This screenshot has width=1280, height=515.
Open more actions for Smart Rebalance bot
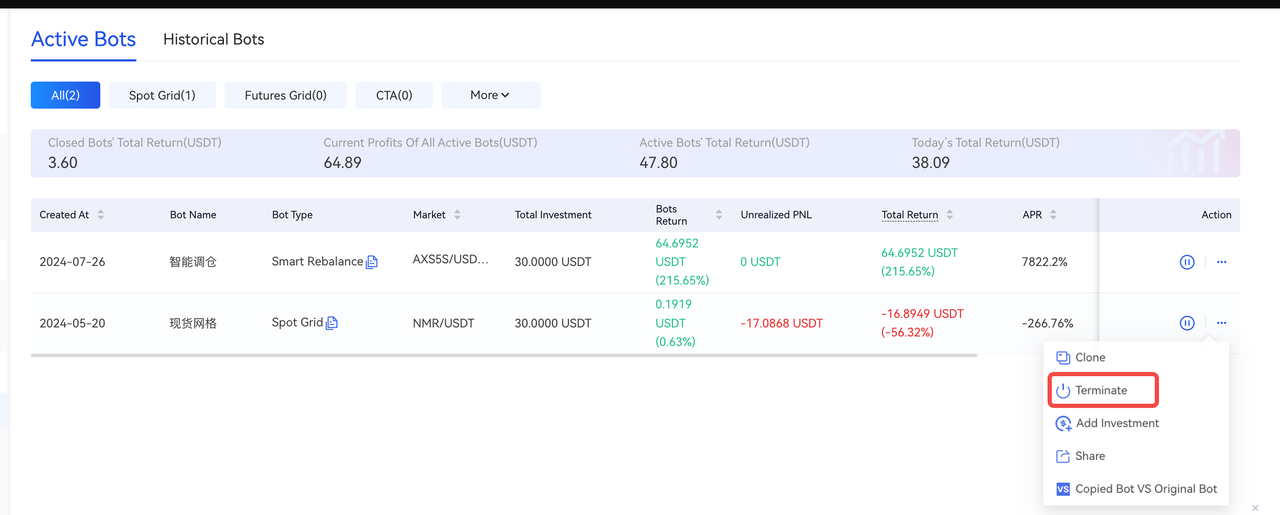pos(1221,262)
